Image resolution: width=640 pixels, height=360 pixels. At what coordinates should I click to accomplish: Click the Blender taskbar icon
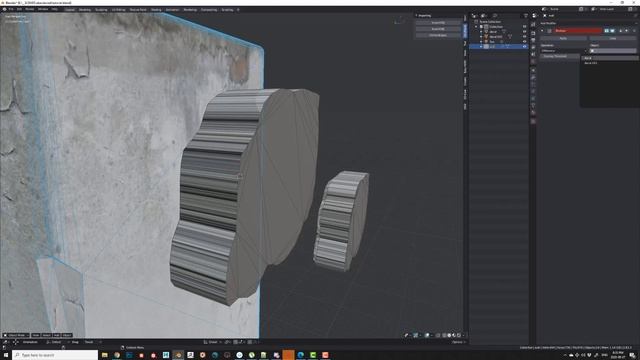[178, 355]
